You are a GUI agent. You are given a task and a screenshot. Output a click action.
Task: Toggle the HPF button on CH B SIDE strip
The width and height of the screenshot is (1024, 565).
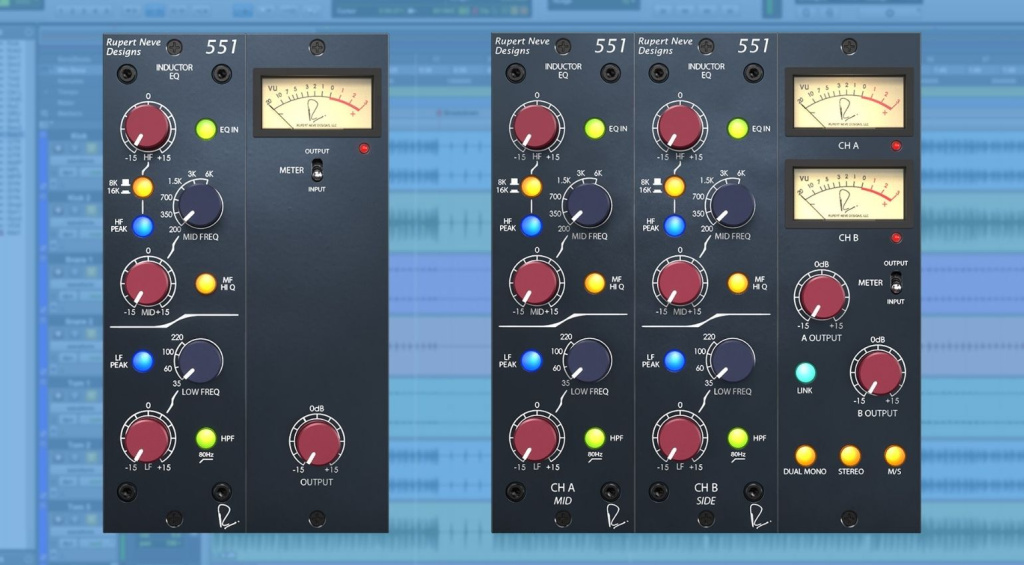coord(737,438)
